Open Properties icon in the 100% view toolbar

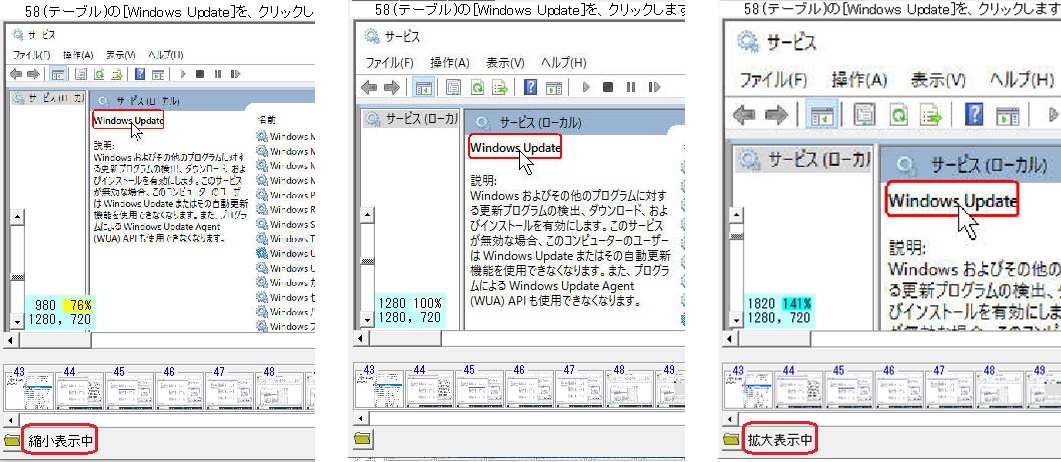coord(453,87)
